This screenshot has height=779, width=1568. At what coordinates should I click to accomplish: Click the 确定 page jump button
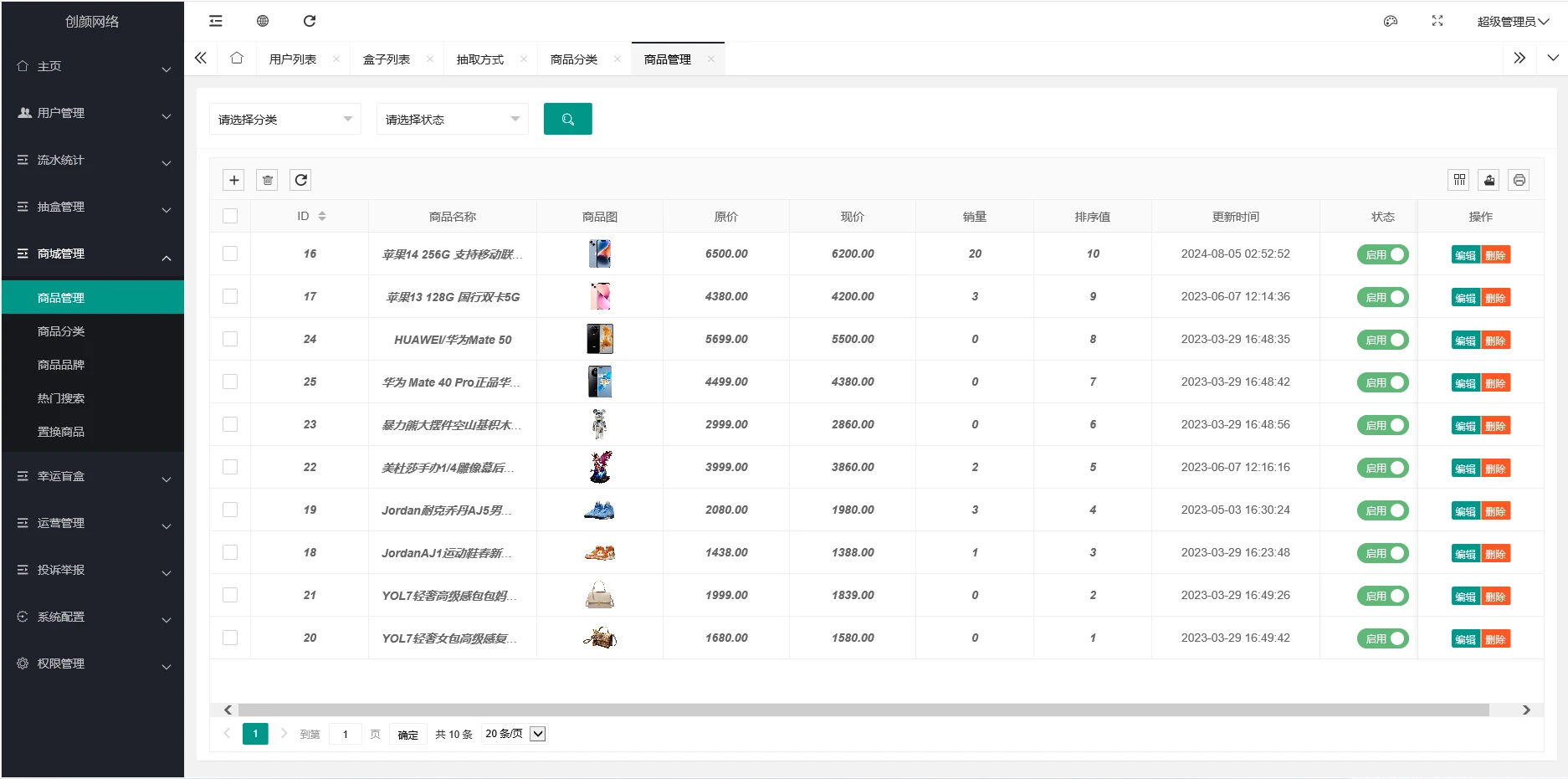coord(407,734)
